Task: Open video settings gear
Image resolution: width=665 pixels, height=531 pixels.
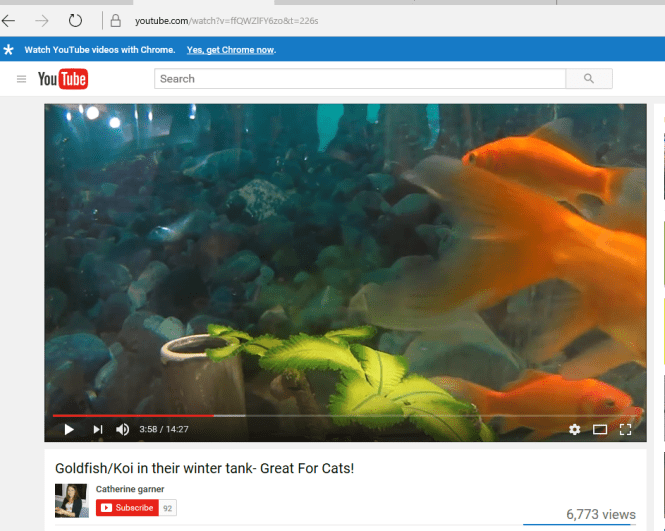Action: tap(574, 429)
